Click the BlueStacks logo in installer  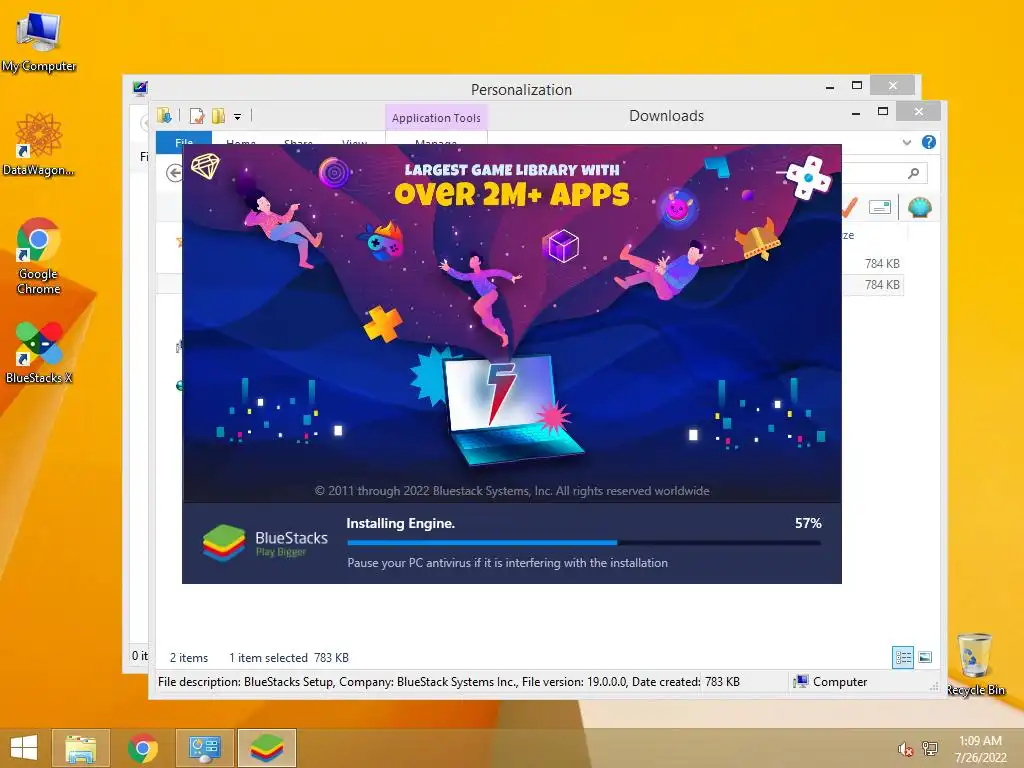point(265,542)
